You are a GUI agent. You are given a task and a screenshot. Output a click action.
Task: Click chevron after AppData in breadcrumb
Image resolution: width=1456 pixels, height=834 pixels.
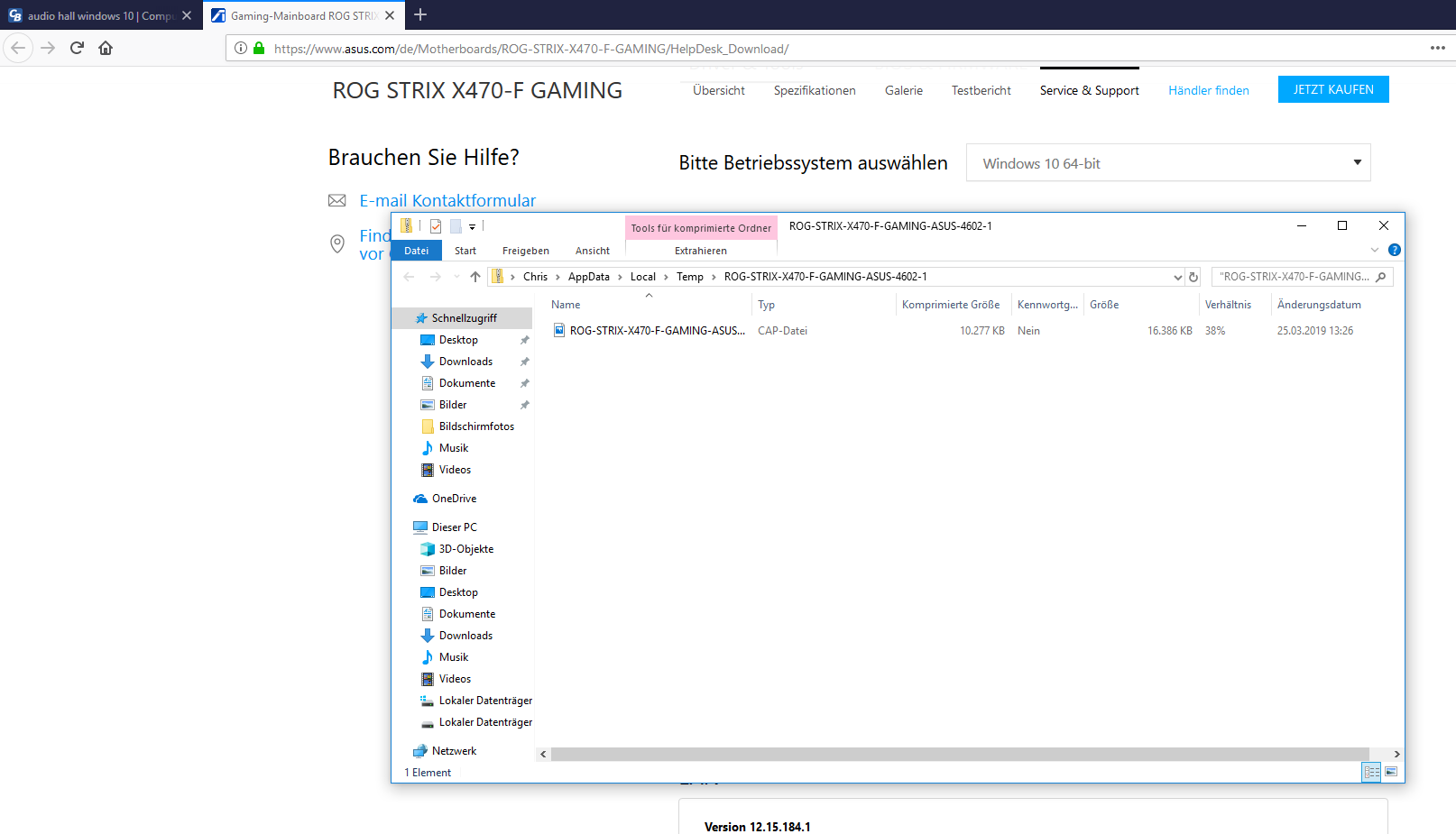pyautogui.click(x=620, y=277)
